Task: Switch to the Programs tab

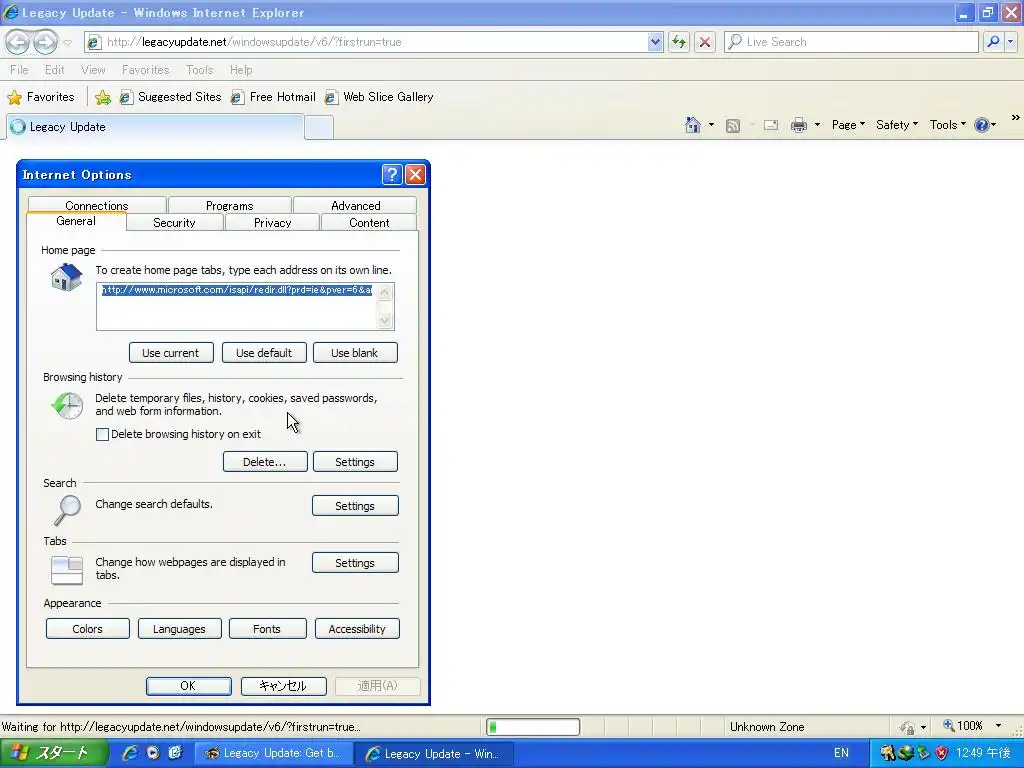Action: click(229, 205)
